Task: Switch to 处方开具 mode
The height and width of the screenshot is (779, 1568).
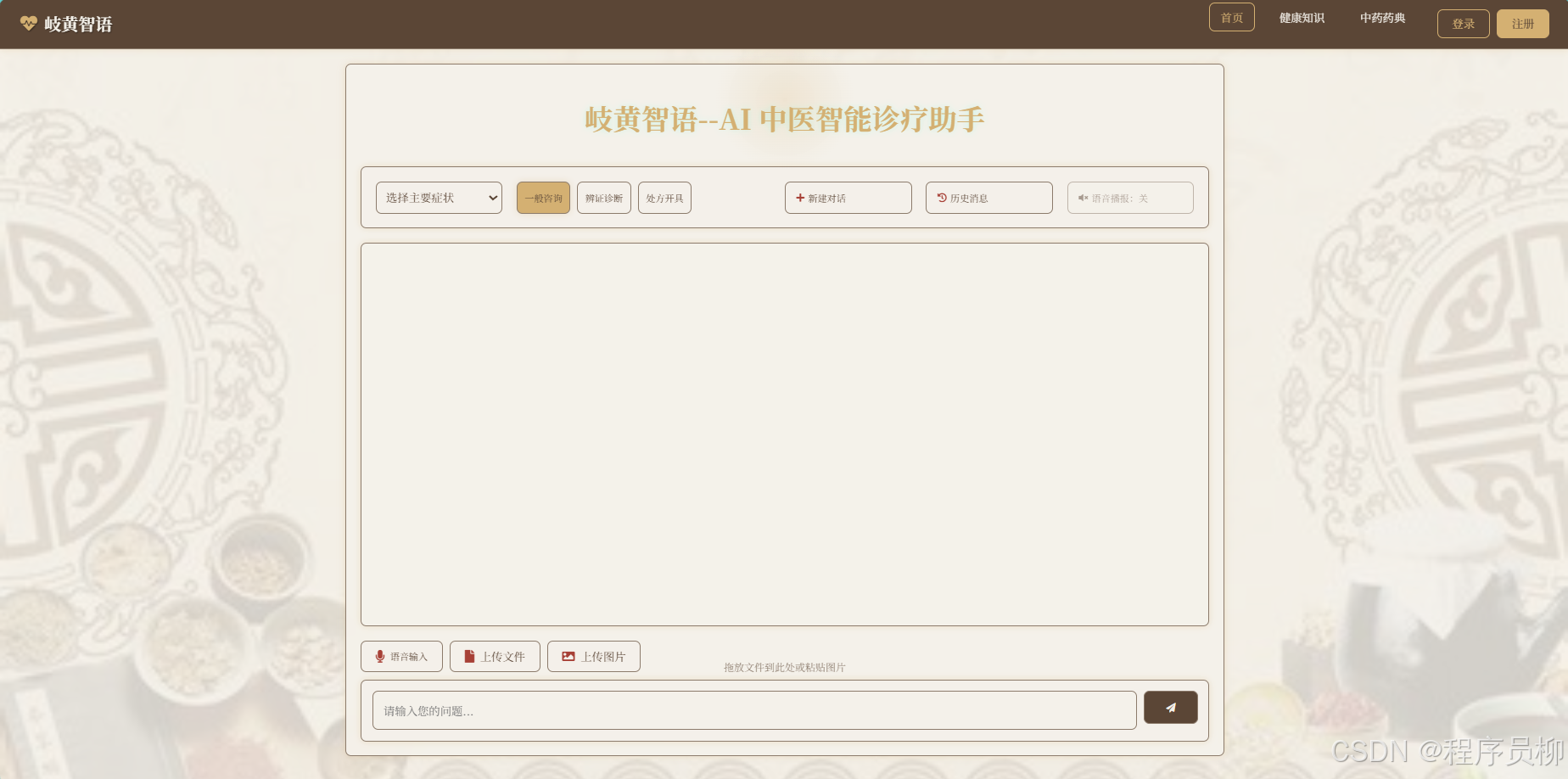Action: tap(664, 198)
